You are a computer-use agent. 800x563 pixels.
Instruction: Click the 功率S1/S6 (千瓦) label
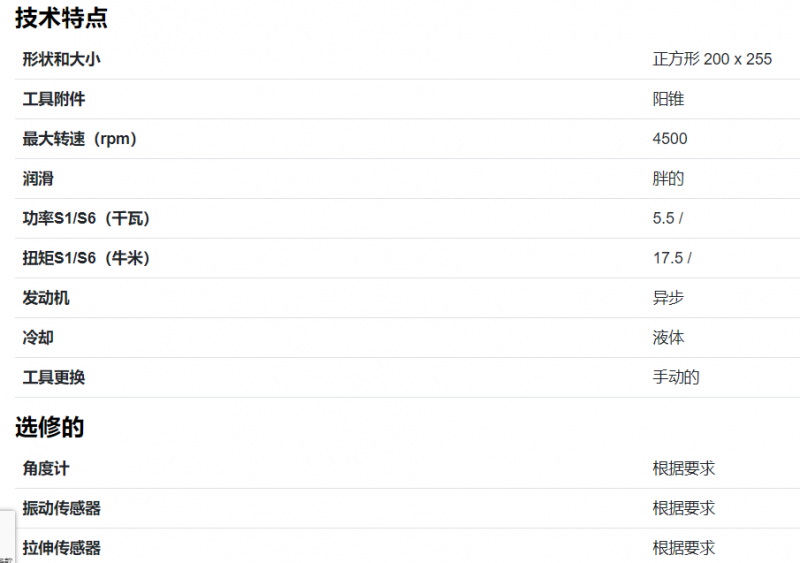coord(86,218)
